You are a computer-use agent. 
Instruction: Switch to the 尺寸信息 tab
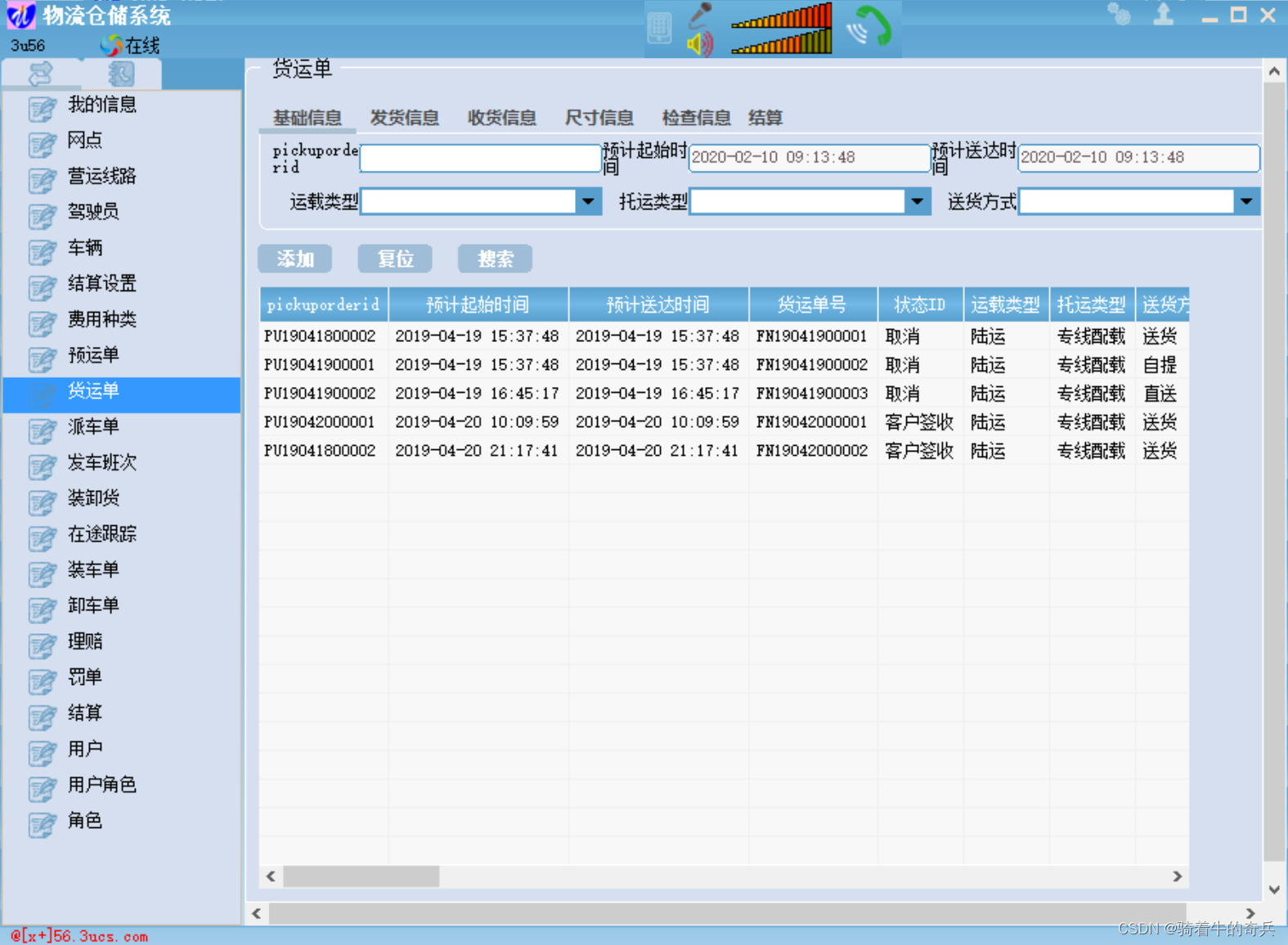tap(599, 118)
